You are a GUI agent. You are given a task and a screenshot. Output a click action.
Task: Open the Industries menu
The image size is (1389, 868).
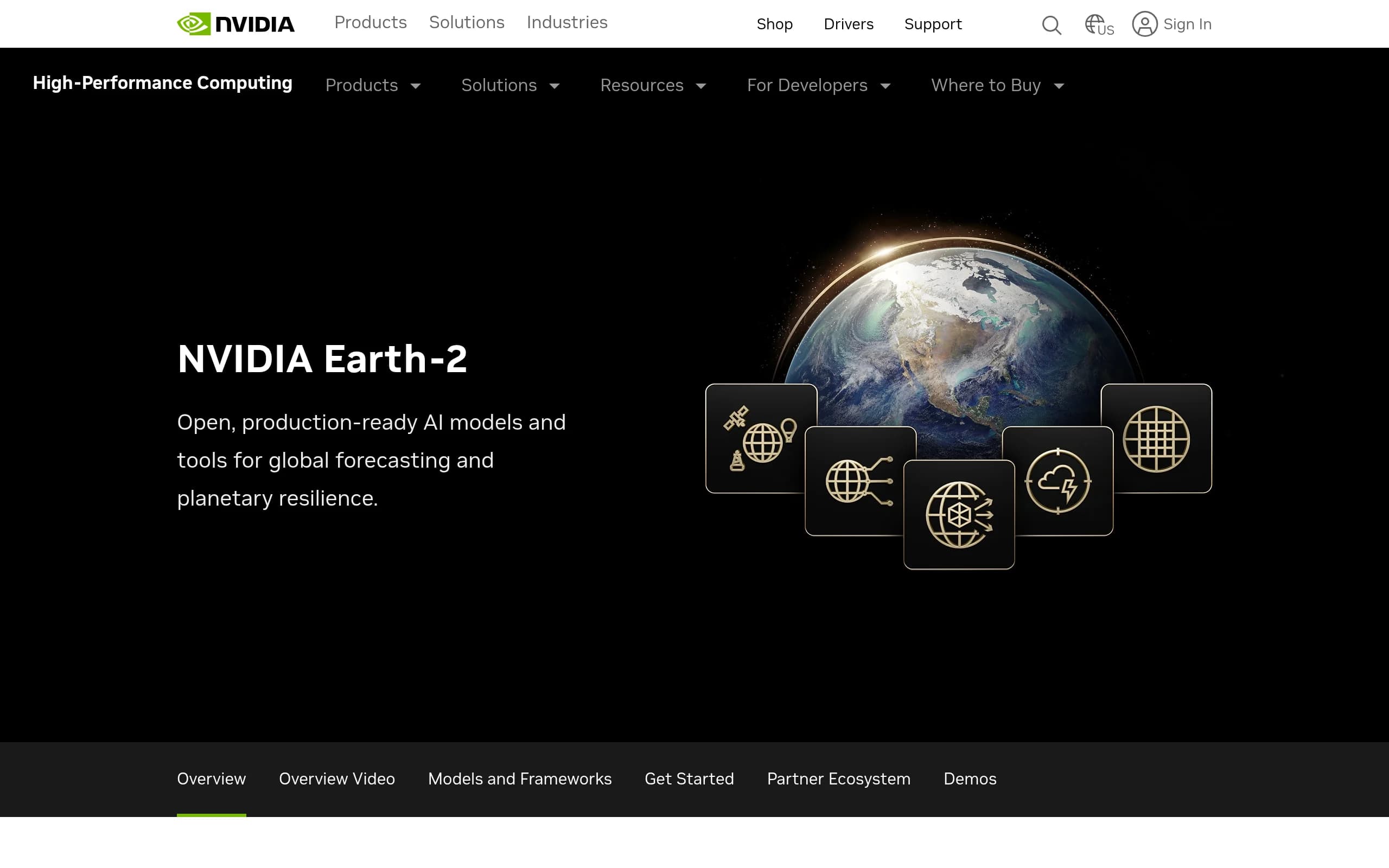coord(567,22)
